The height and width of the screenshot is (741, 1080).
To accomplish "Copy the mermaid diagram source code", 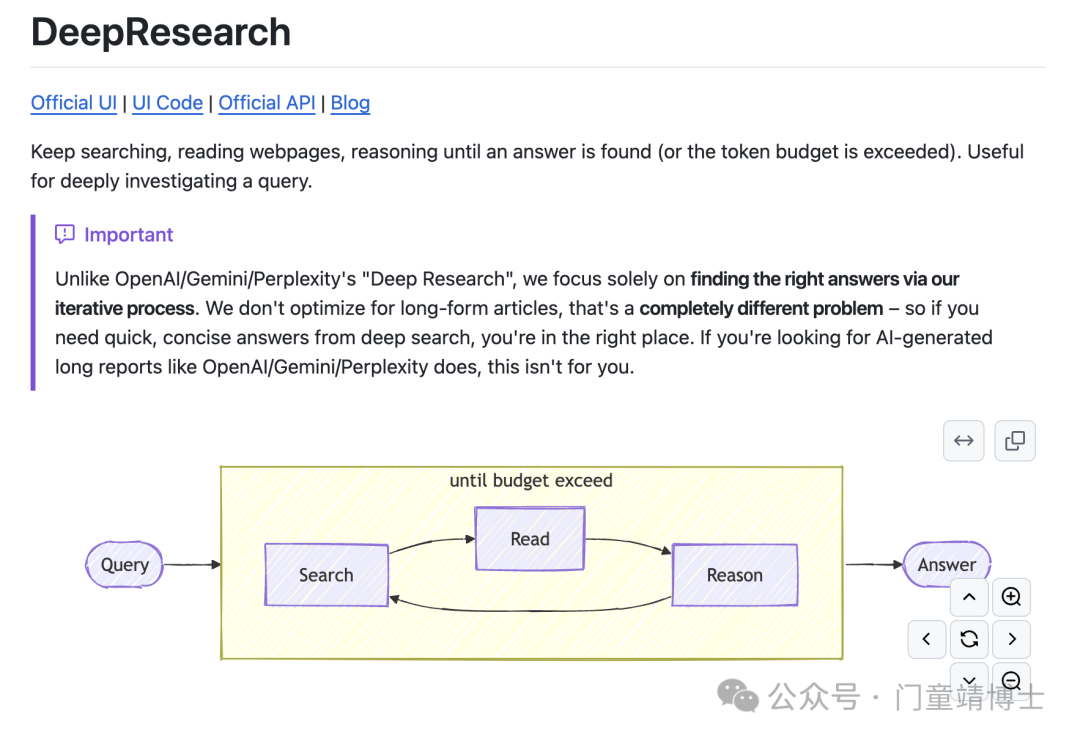I will [x=1015, y=441].
